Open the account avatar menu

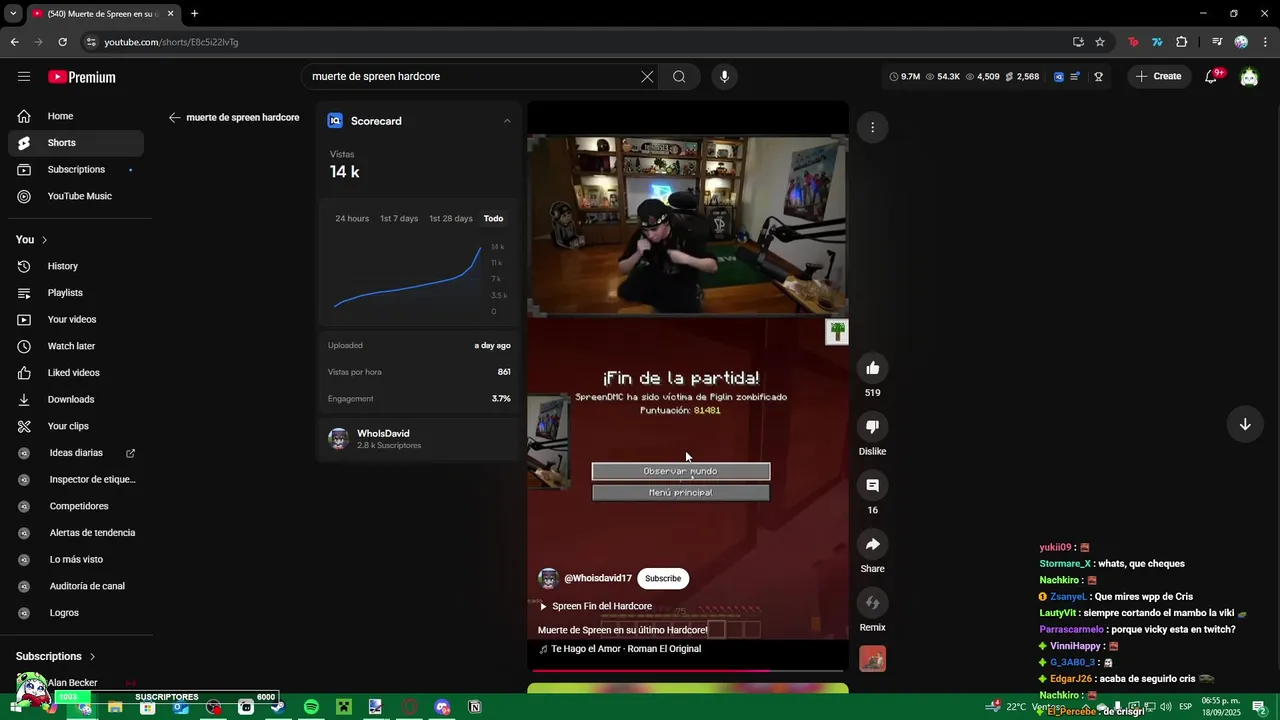click(1249, 76)
